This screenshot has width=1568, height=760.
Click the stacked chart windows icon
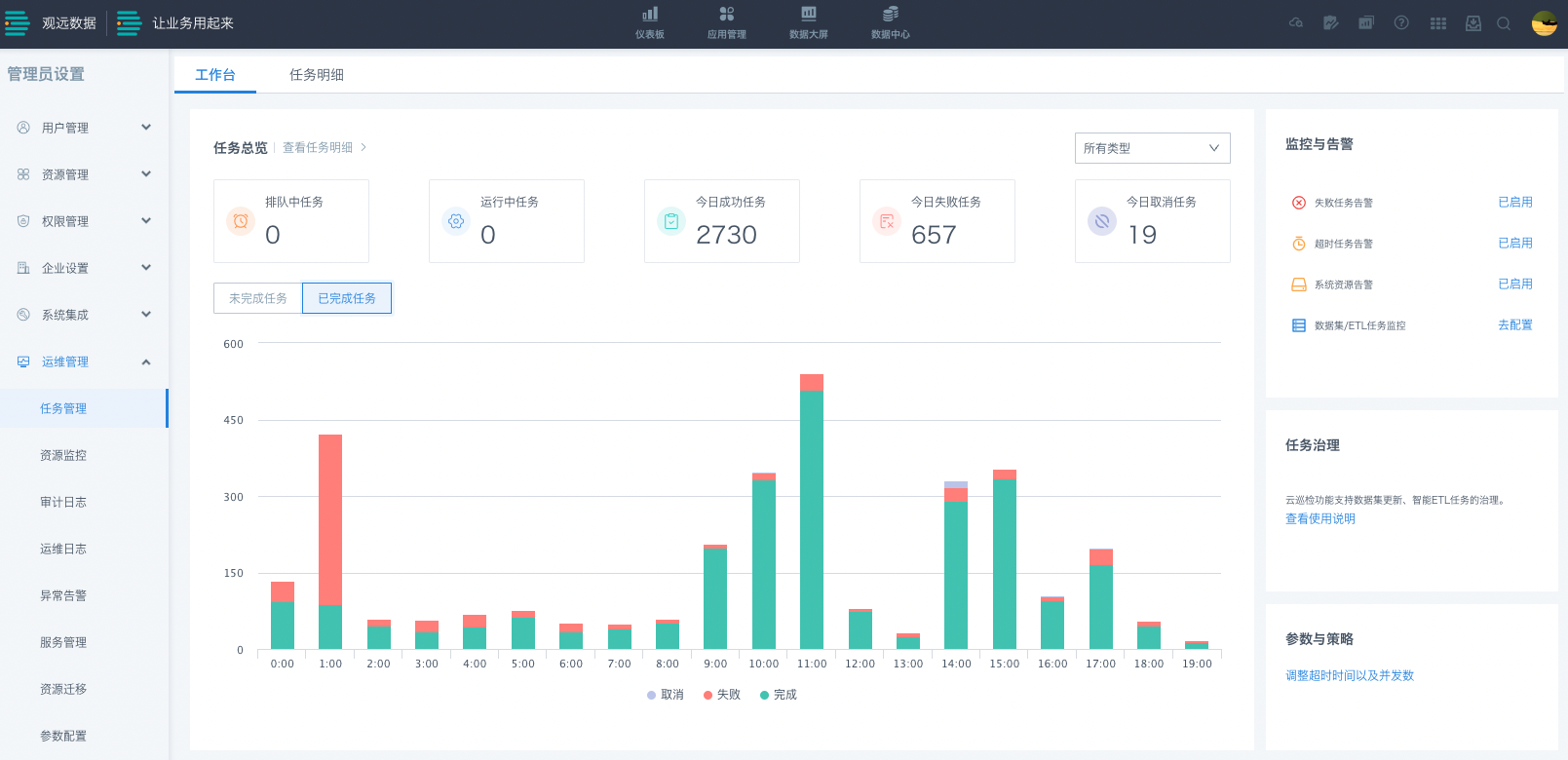click(x=1366, y=23)
